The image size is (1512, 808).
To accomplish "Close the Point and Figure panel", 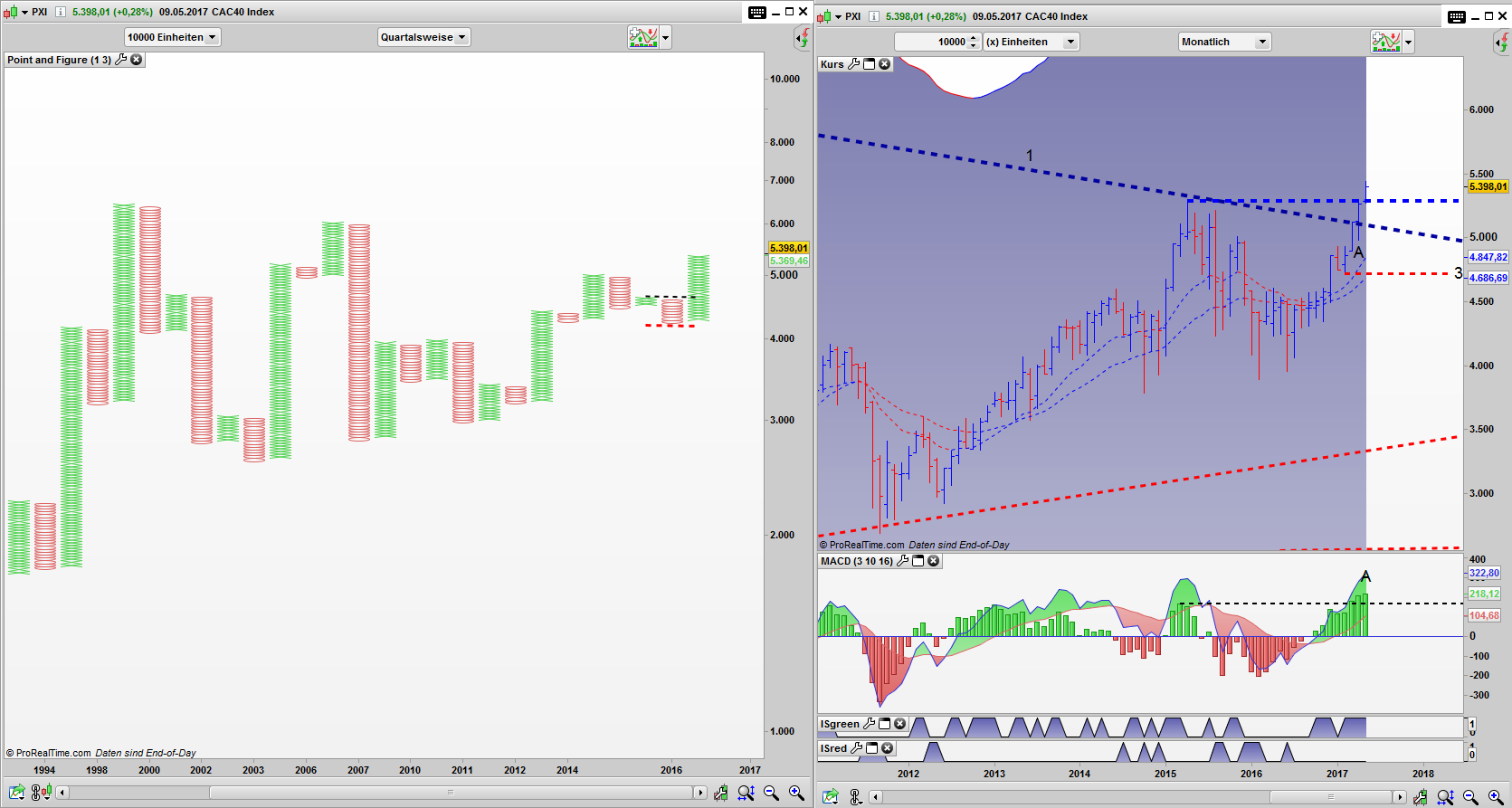I will point(137,60).
